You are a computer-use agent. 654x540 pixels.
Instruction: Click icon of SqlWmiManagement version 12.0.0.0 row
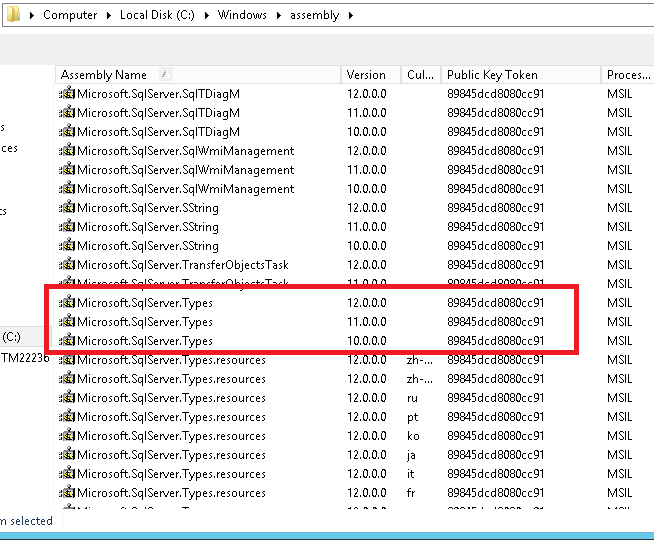click(67, 150)
